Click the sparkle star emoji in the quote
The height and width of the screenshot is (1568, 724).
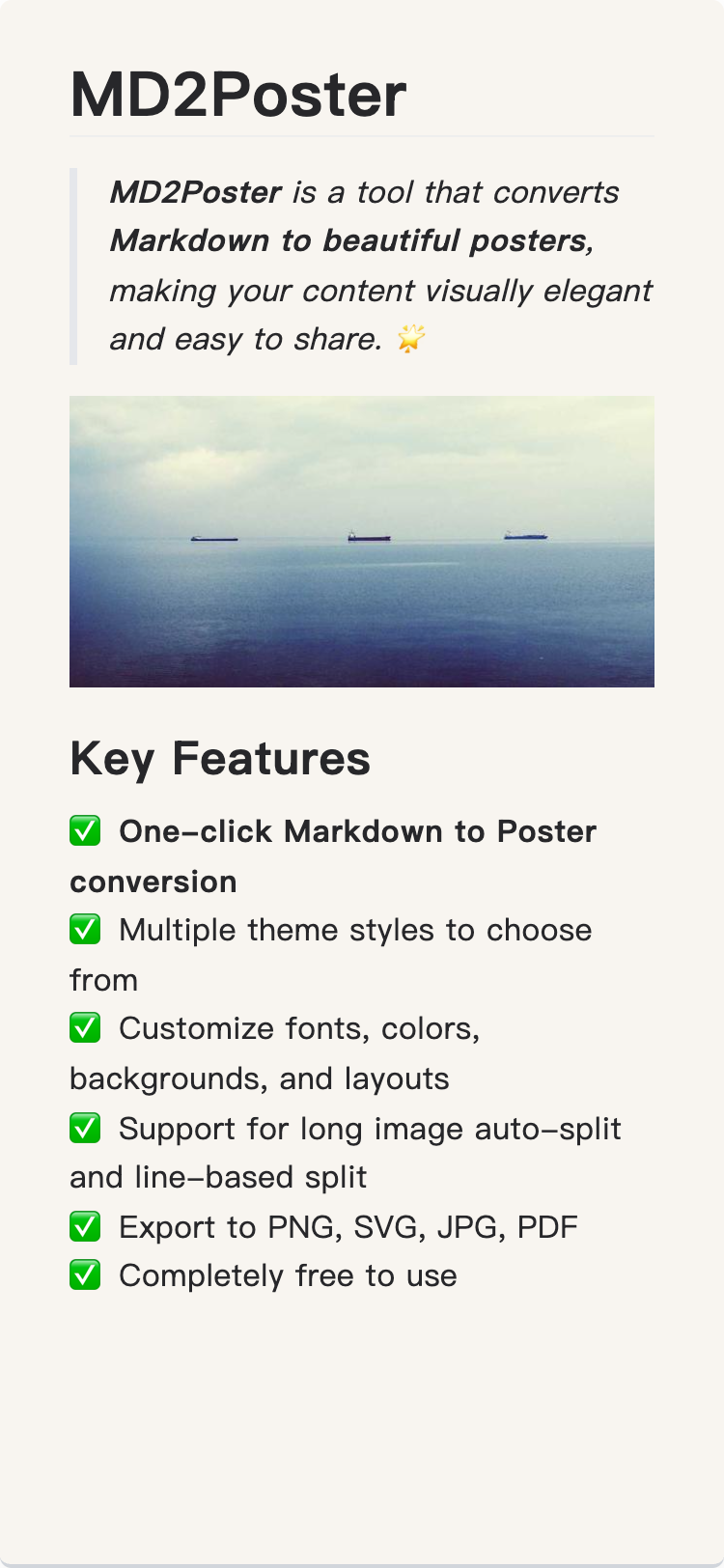point(411,339)
